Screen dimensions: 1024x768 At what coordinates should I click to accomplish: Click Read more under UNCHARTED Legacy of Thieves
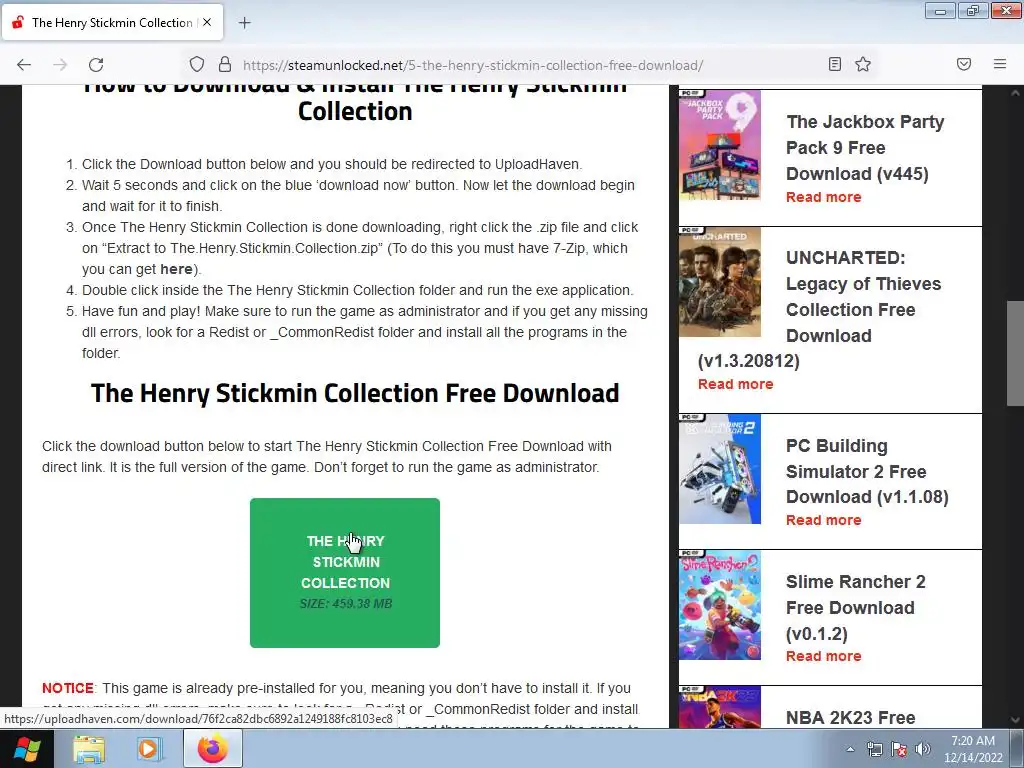(x=735, y=384)
